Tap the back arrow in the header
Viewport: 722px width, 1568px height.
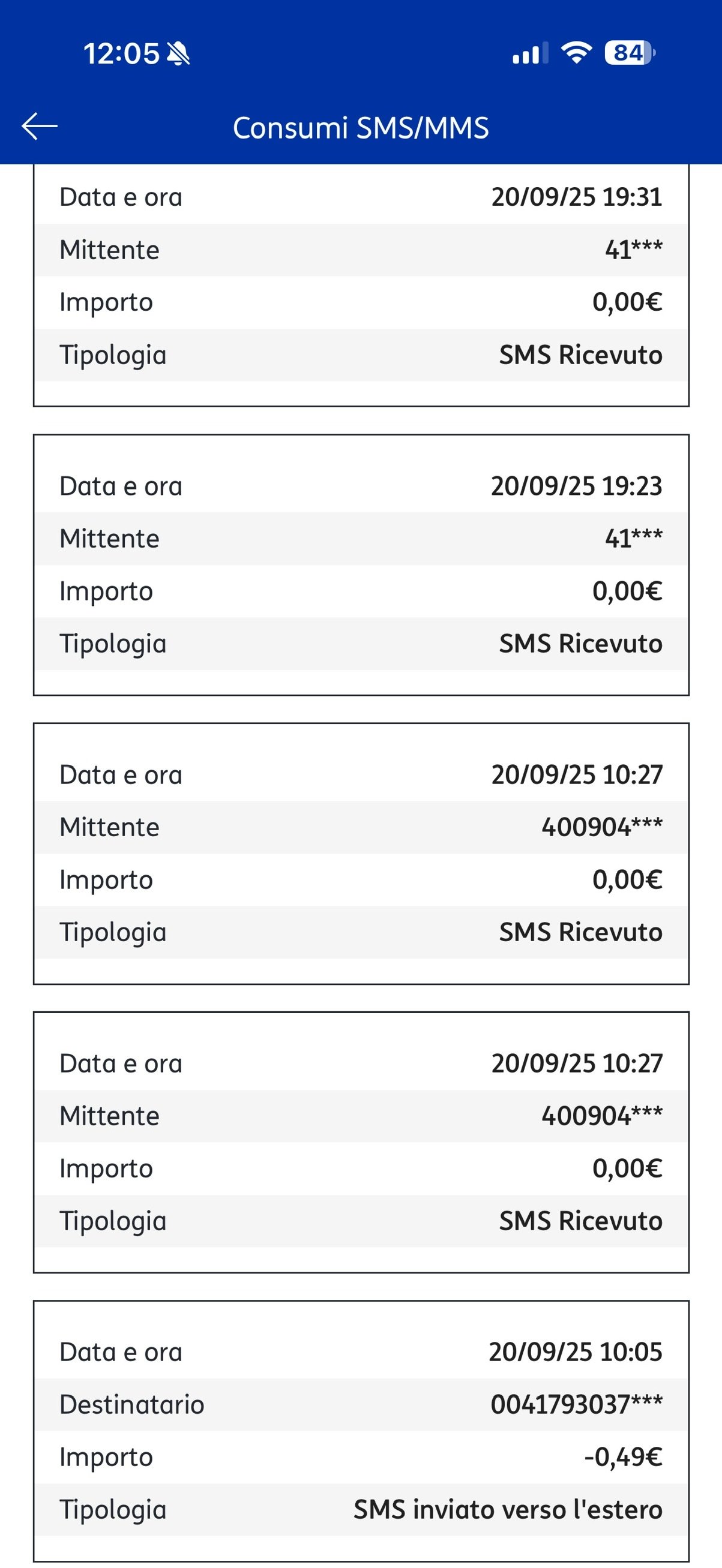[40, 127]
